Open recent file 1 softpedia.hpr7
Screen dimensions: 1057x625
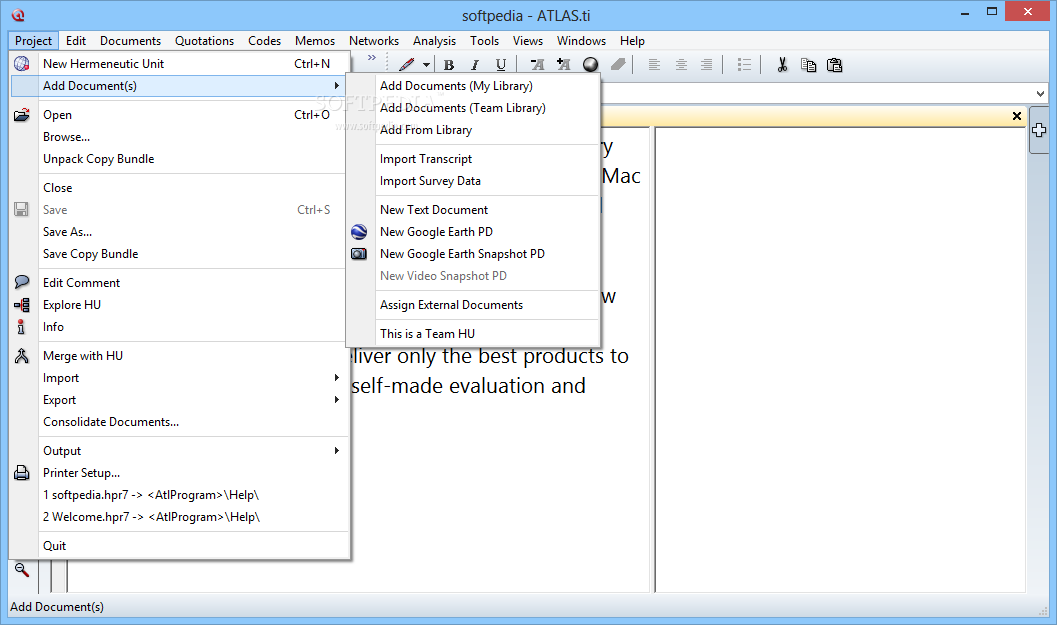179,495
